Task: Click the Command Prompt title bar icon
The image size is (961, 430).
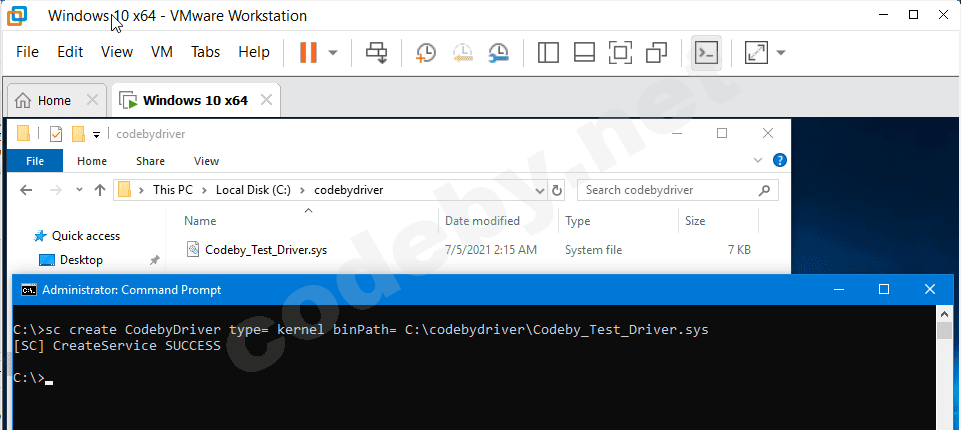Action: [x=28, y=290]
